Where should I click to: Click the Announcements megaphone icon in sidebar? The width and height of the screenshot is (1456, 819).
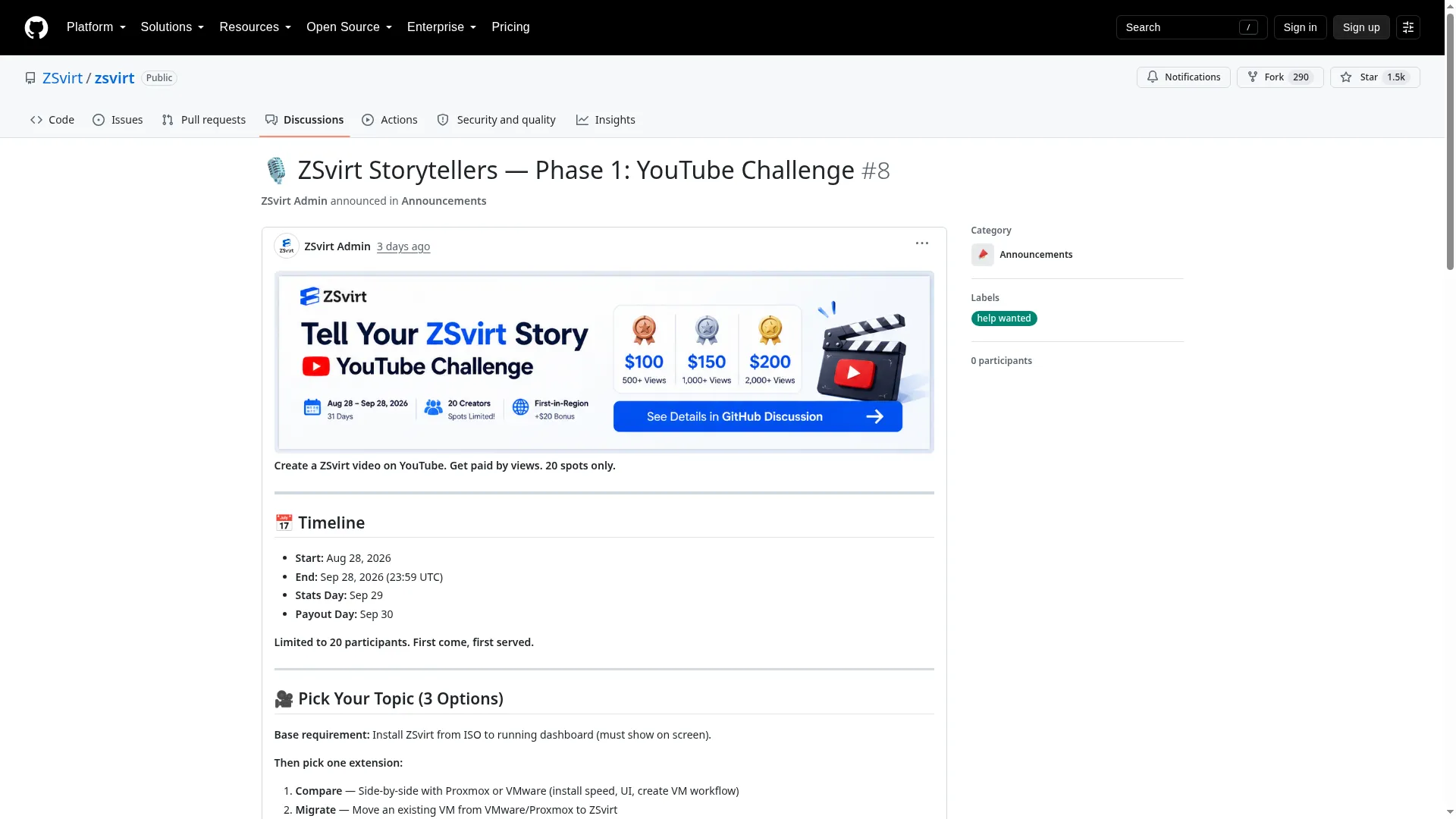click(x=983, y=255)
